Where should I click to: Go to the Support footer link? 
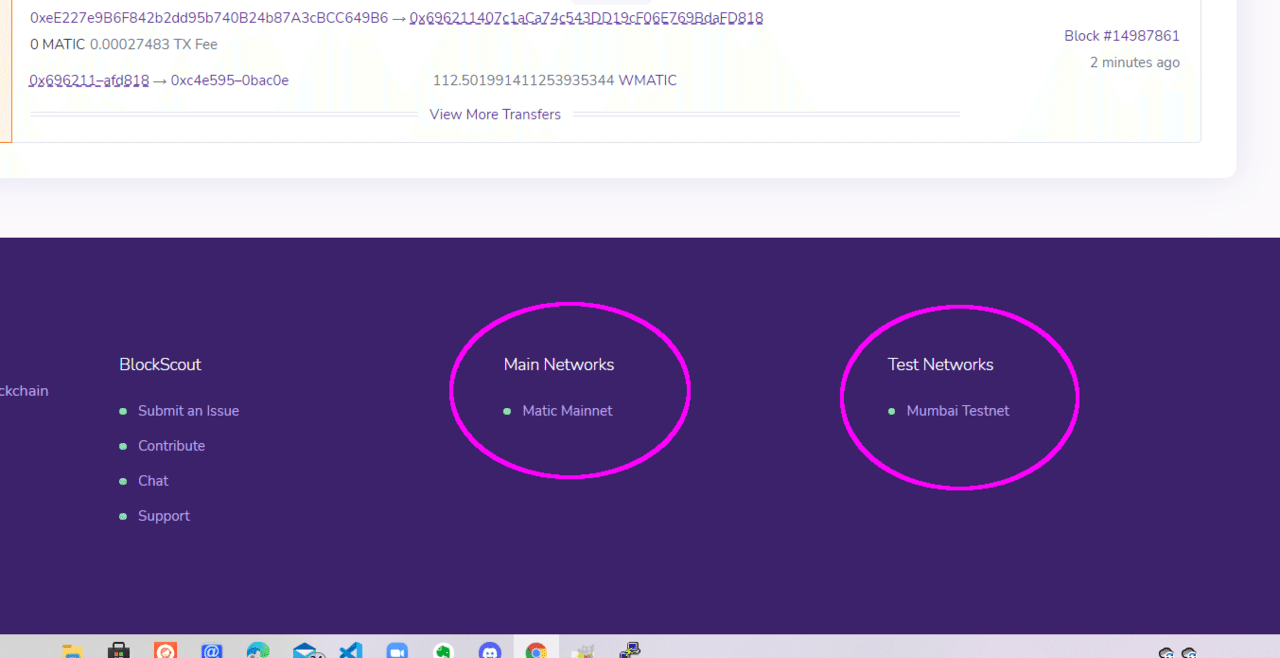click(x=164, y=516)
